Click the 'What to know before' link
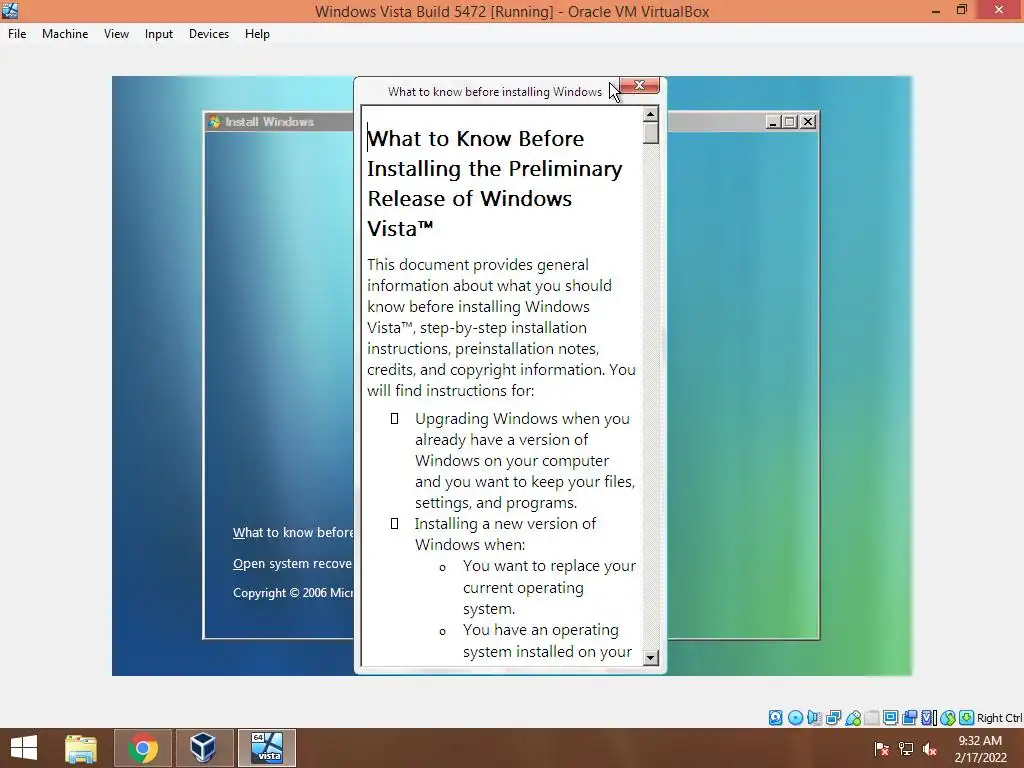 (293, 532)
